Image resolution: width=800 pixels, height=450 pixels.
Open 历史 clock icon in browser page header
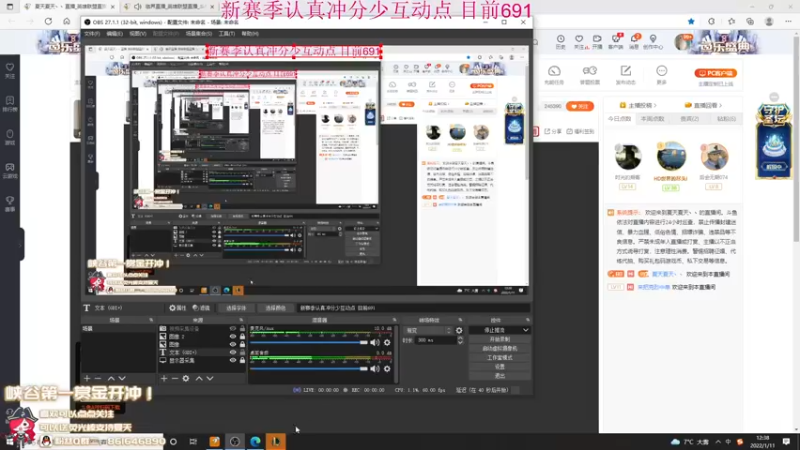tap(561, 41)
